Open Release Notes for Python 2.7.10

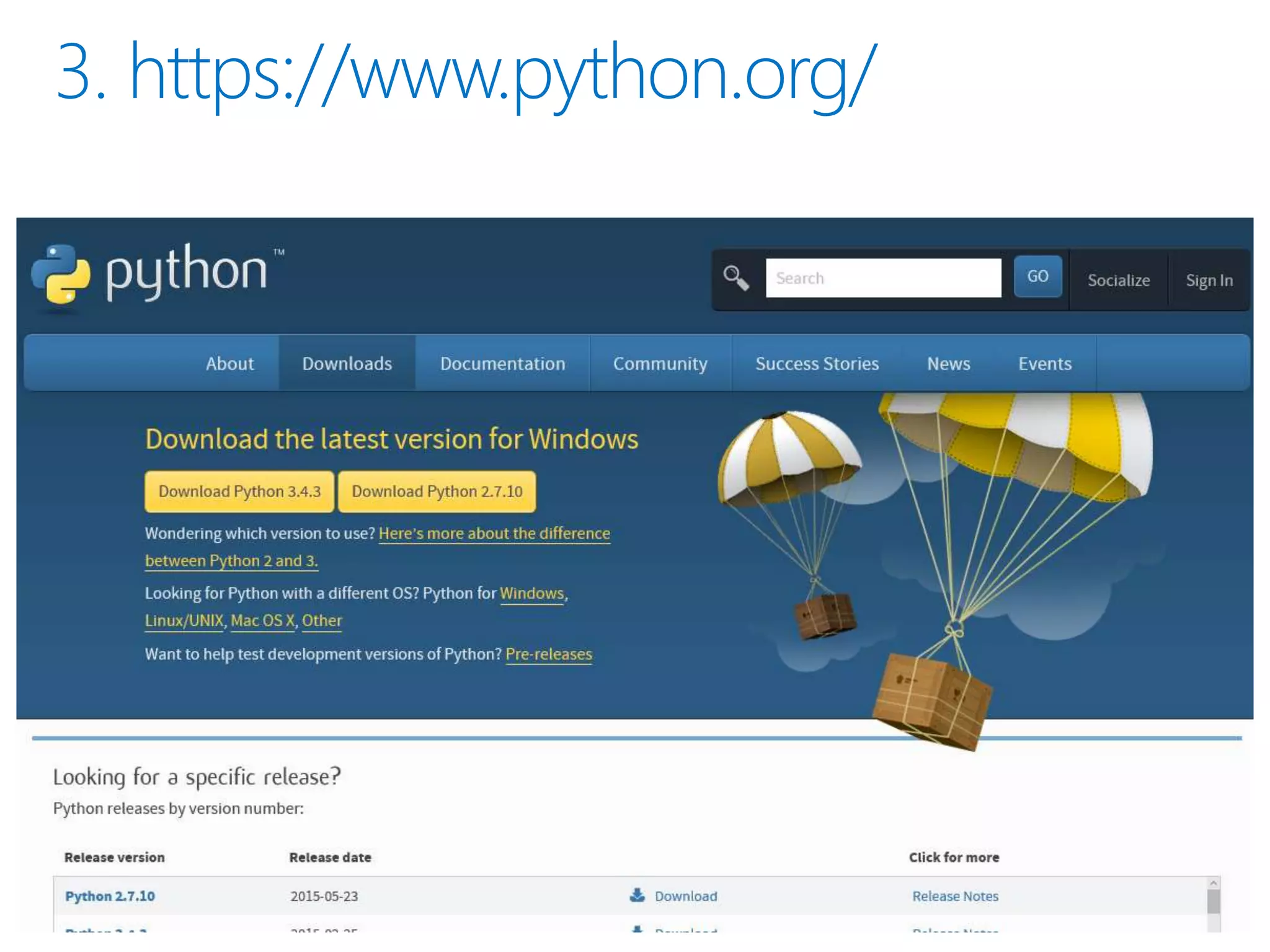click(955, 896)
